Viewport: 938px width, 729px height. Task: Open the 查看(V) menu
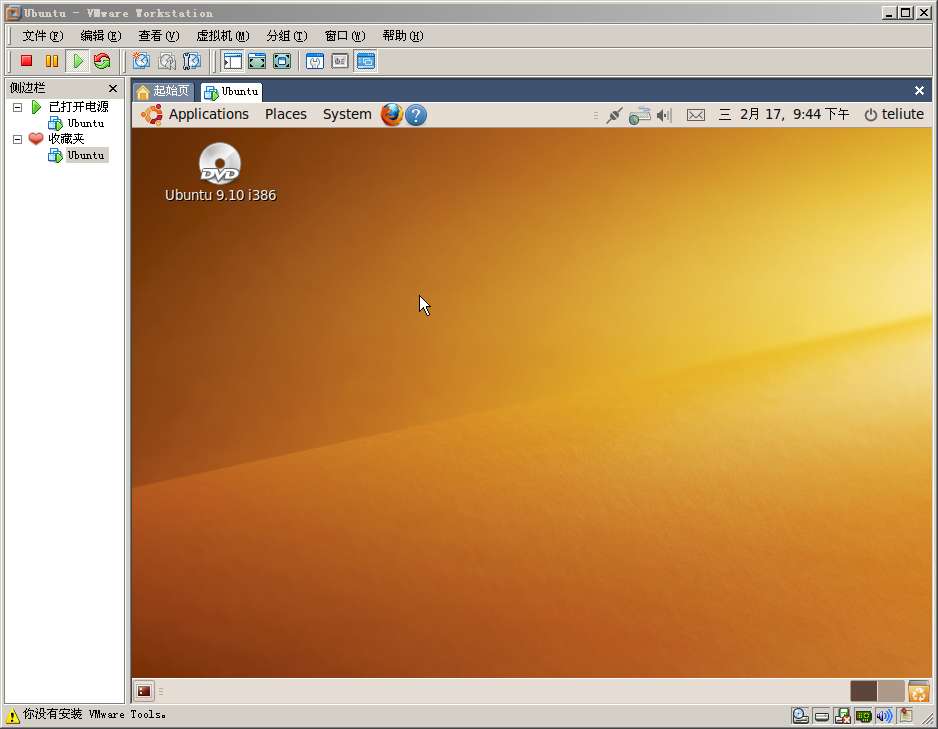point(159,36)
